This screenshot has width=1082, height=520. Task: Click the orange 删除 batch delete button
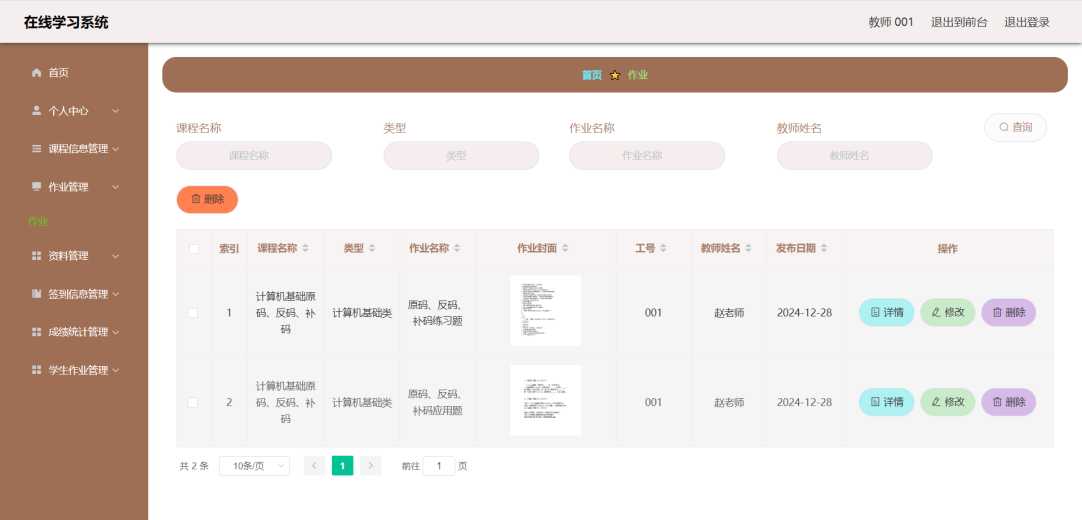(x=207, y=199)
